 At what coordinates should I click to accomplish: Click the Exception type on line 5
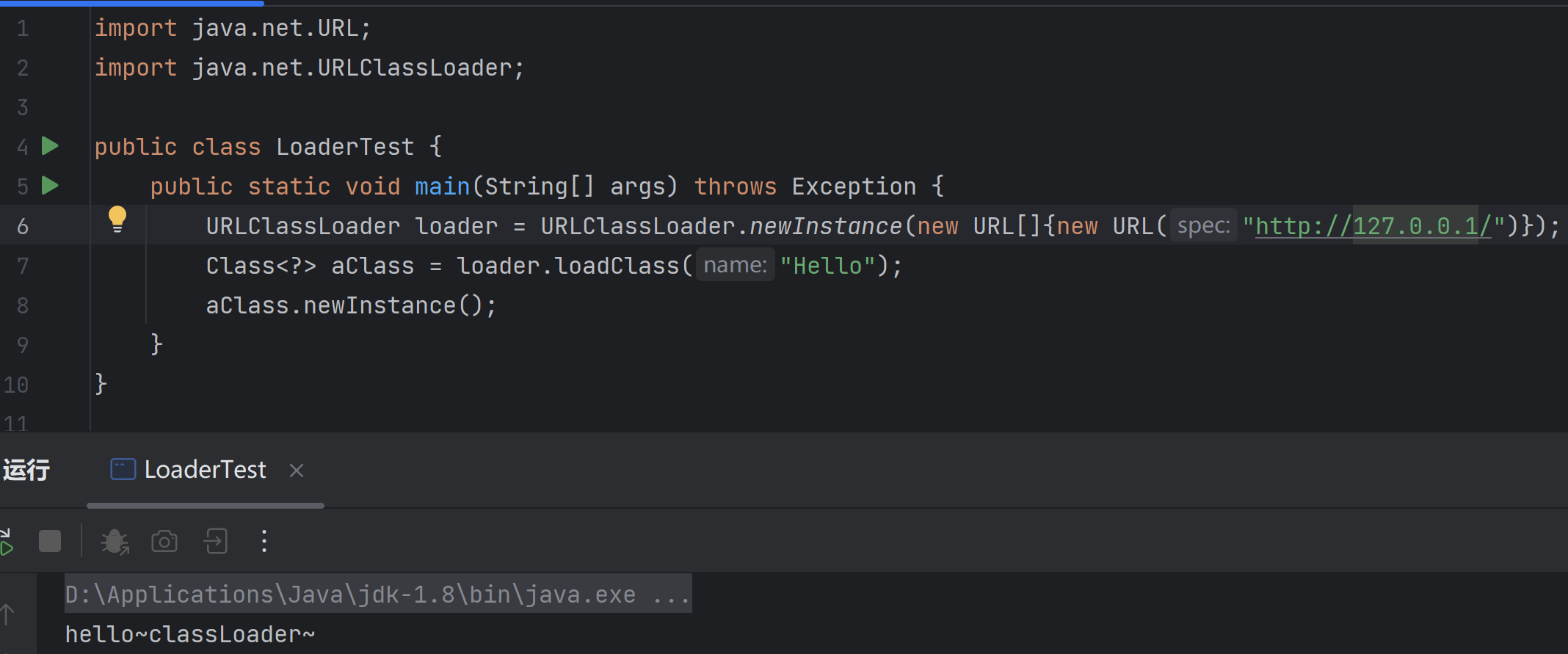[854, 186]
